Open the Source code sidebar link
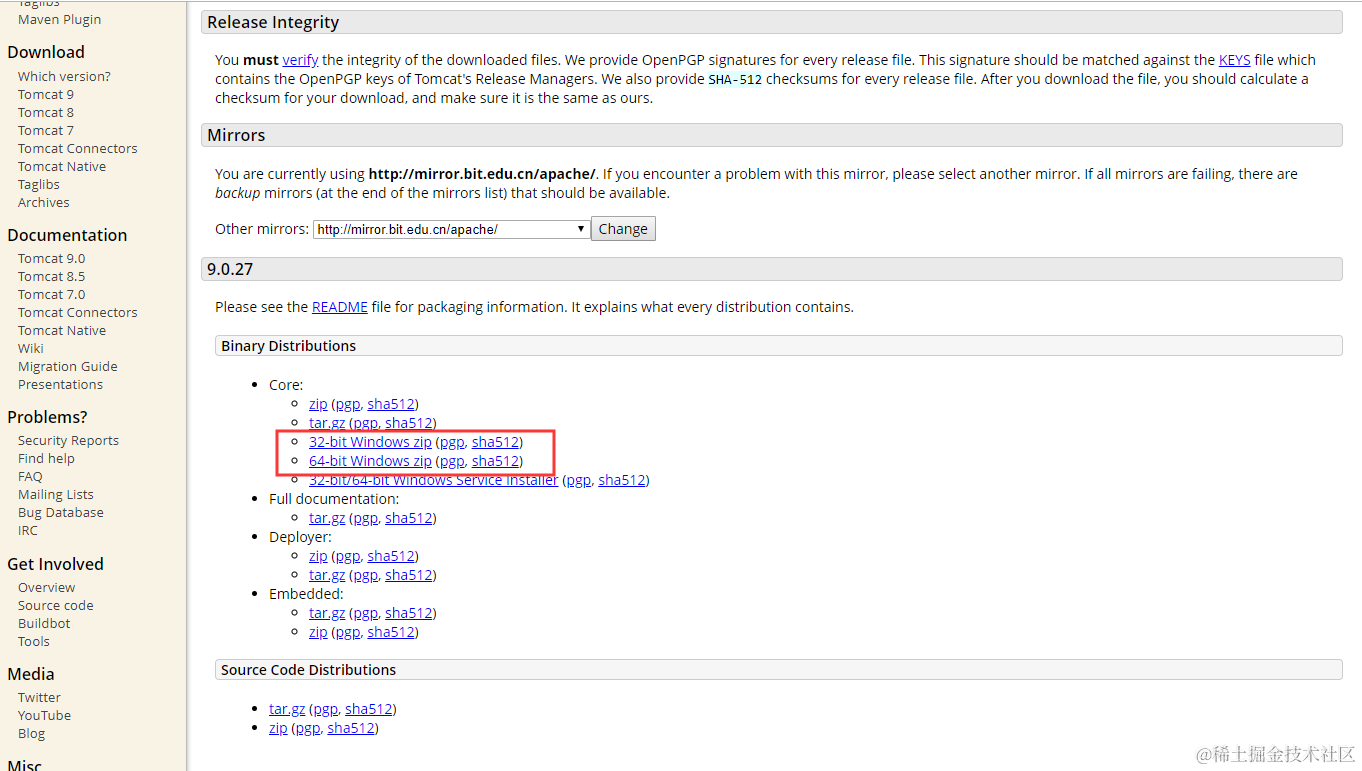 click(x=56, y=605)
